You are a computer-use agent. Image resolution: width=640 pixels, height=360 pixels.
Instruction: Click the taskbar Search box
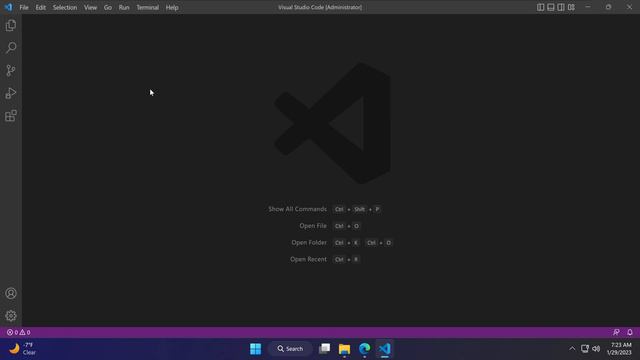click(290, 349)
